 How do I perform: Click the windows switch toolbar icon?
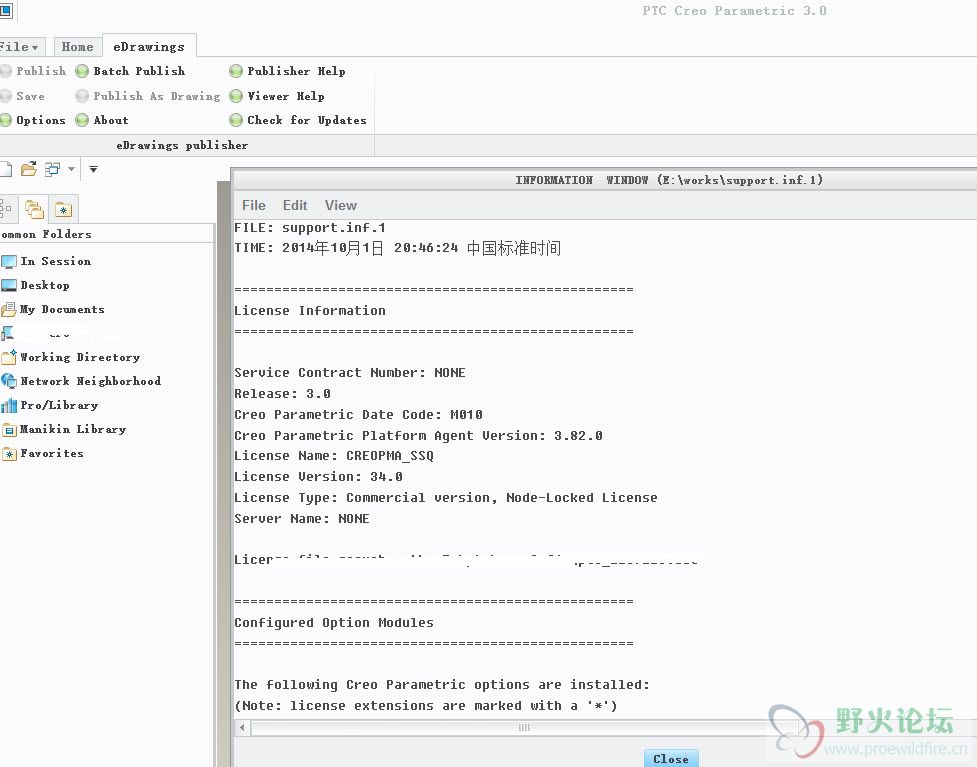coord(53,169)
